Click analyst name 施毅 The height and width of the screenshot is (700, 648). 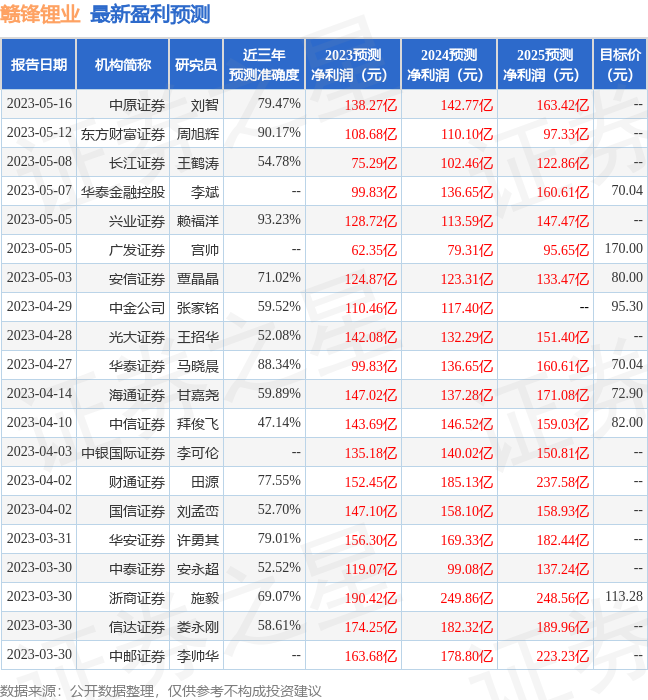click(x=205, y=599)
